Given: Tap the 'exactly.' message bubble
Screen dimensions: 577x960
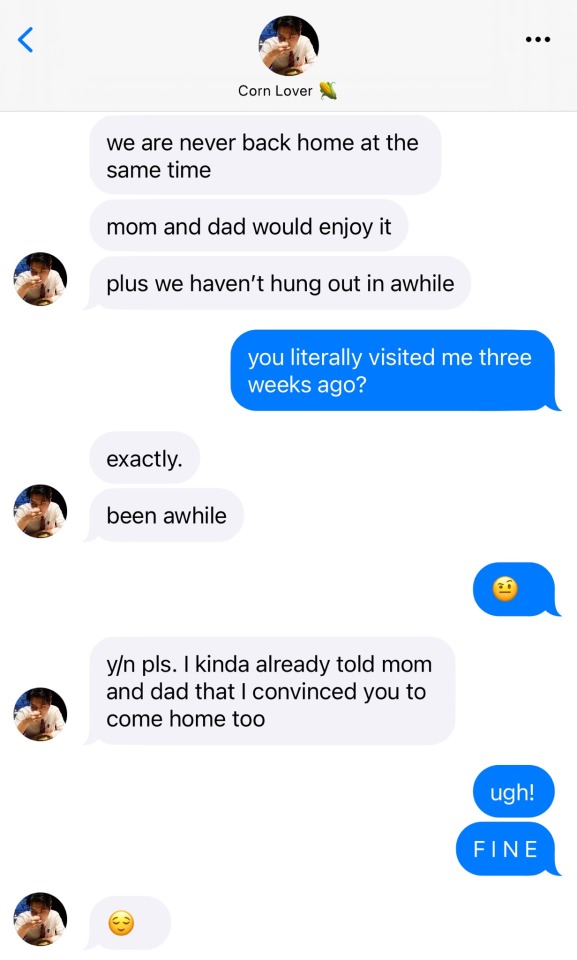Looking at the screenshot, I should click(x=145, y=458).
